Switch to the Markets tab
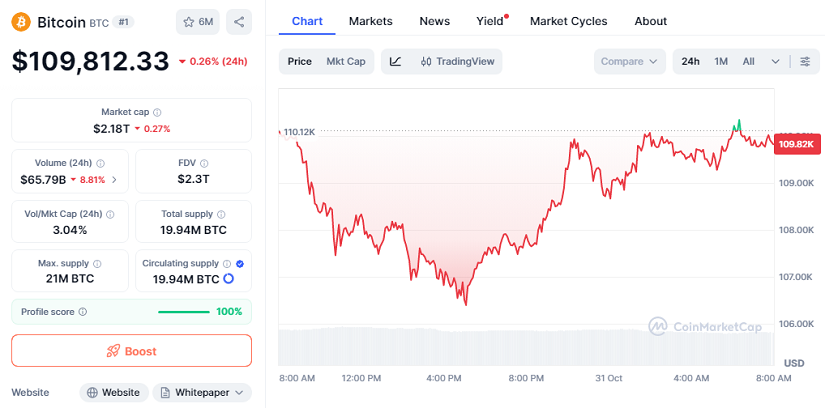 click(x=370, y=22)
